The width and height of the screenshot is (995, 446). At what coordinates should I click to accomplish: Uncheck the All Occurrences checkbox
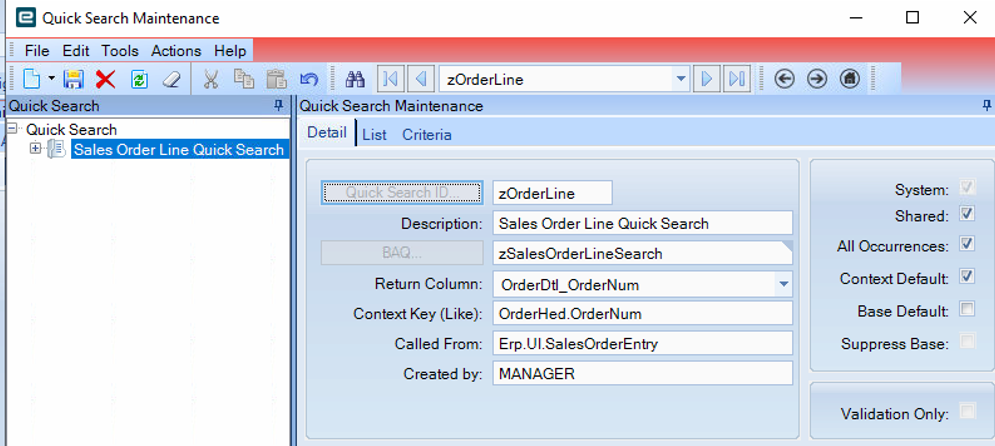[x=967, y=244]
